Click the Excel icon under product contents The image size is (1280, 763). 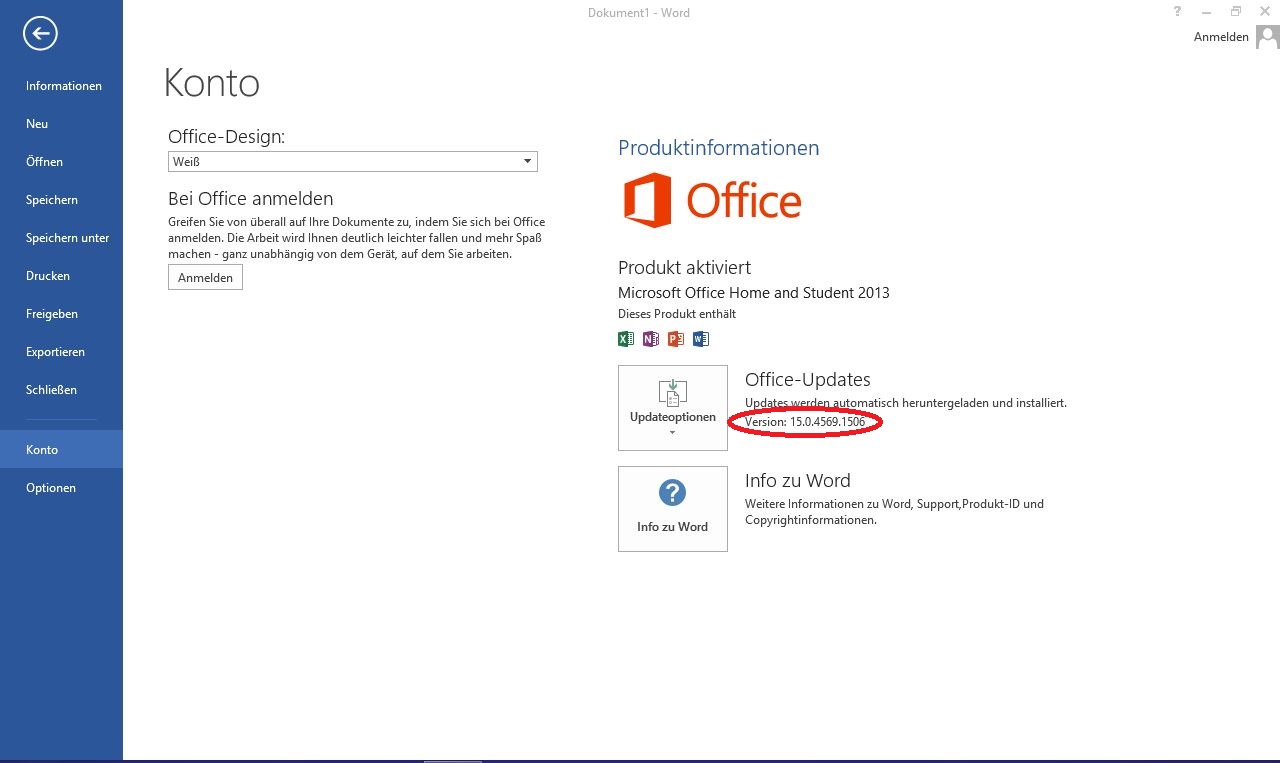coord(626,339)
